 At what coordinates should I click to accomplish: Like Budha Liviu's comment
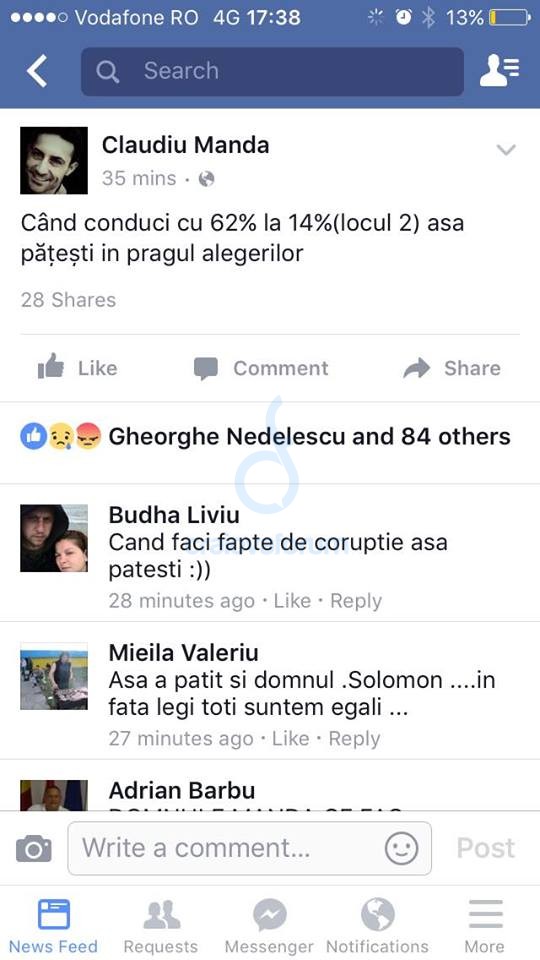pyautogui.click(x=292, y=601)
